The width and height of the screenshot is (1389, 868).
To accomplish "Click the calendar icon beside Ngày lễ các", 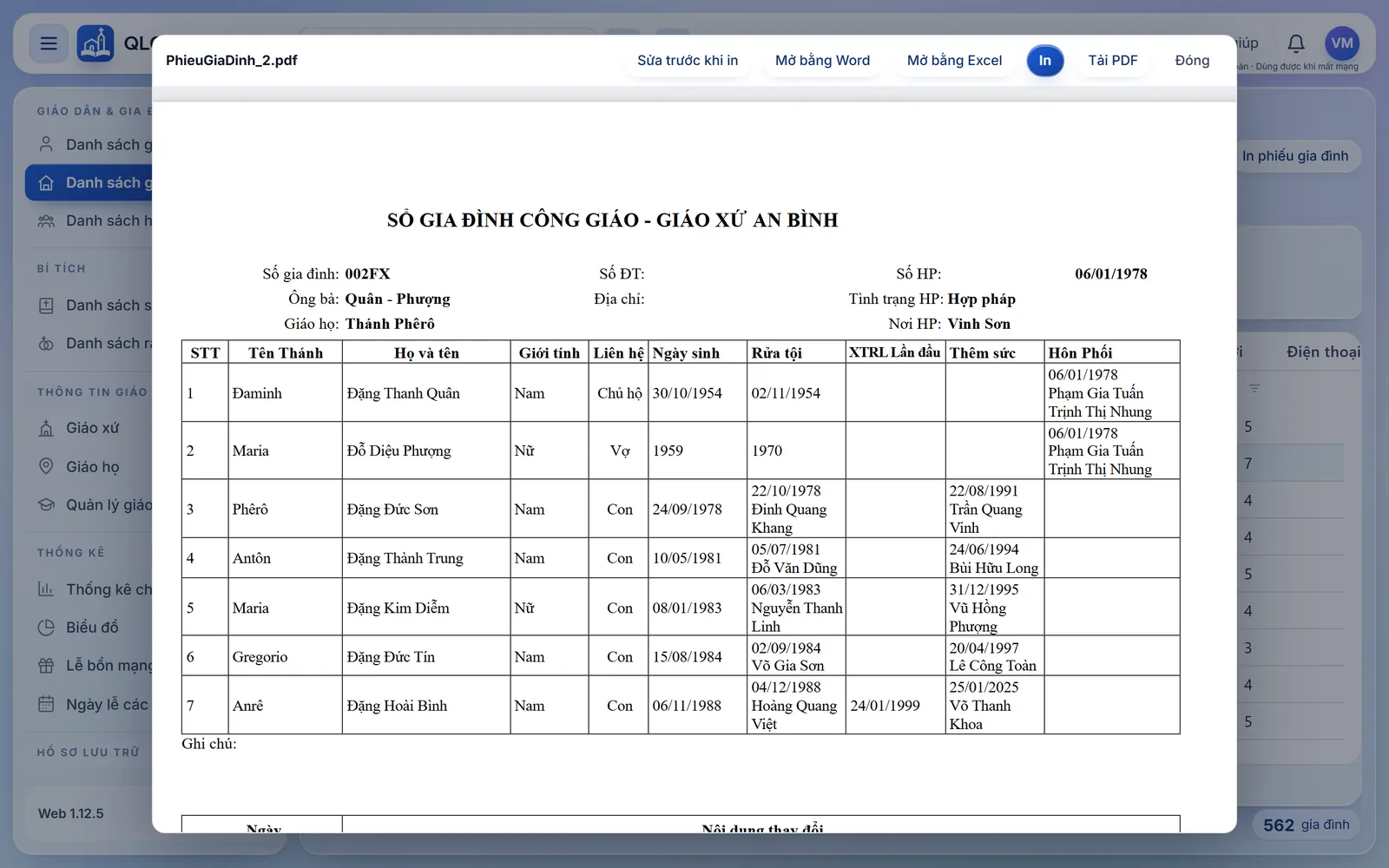I will point(46,704).
